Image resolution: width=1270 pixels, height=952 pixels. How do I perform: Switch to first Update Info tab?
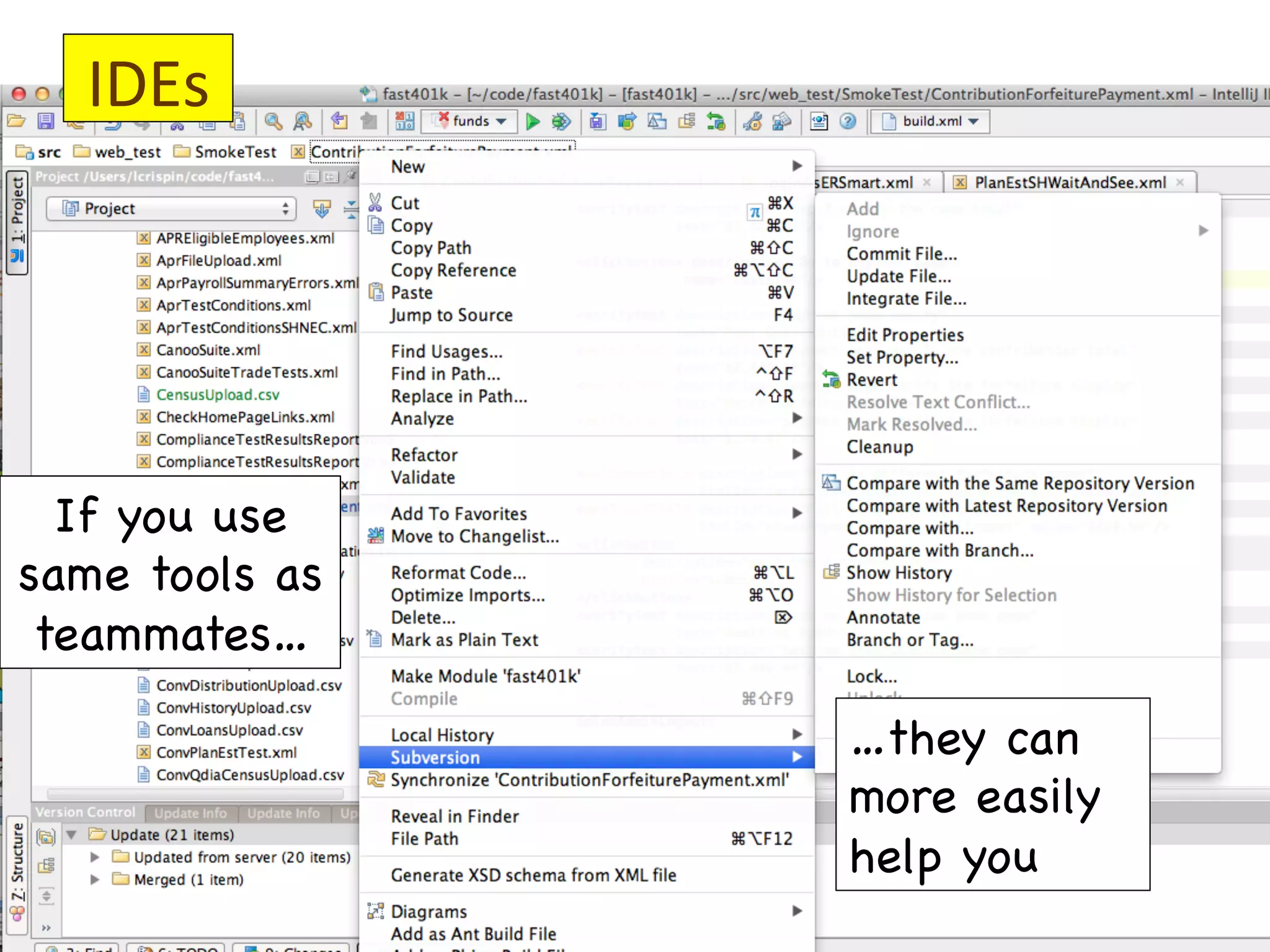pos(190,813)
